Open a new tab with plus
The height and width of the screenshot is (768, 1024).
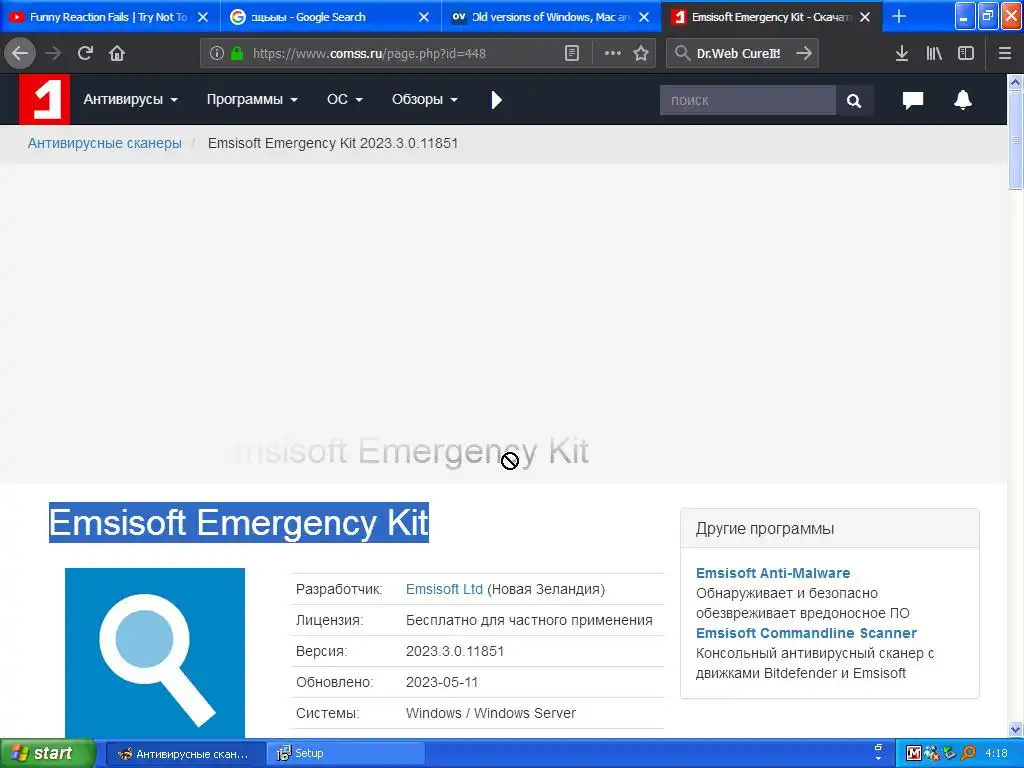pos(899,17)
